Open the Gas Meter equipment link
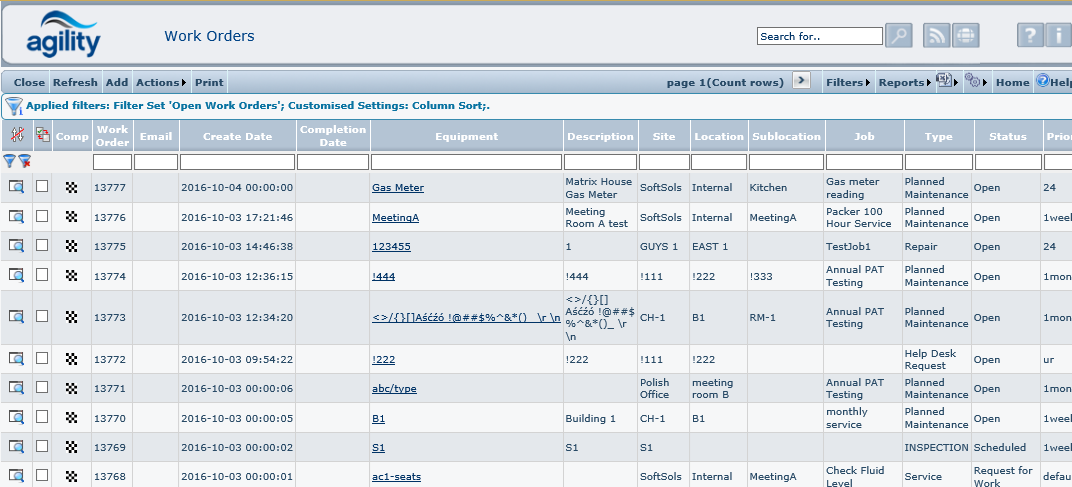The image size is (1072, 487). pyautogui.click(x=397, y=188)
